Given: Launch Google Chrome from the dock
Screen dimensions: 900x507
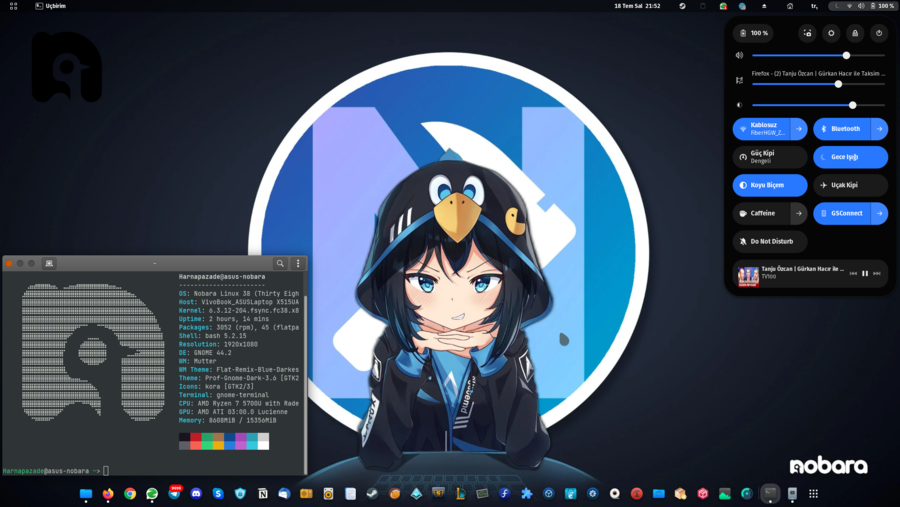Looking at the screenshot, I should (x=130, y=493).
